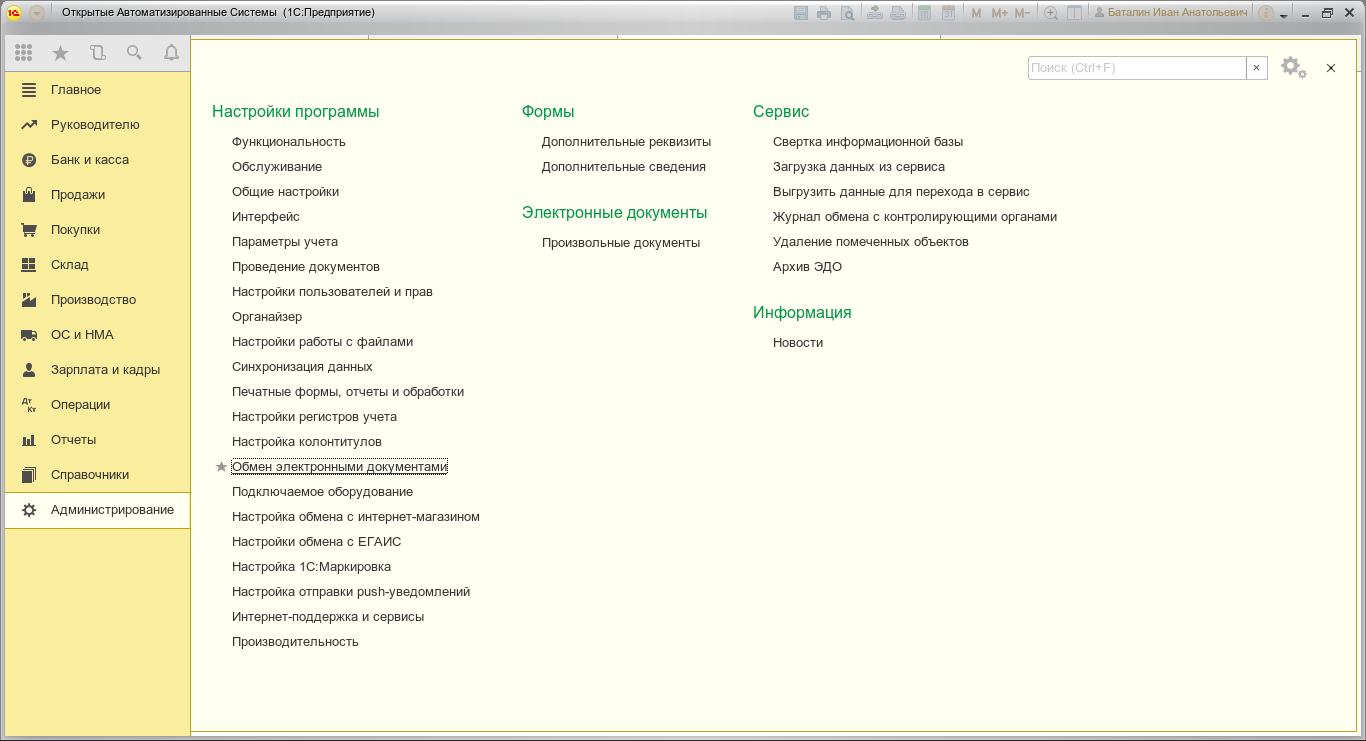Screen dimensions: 1366x741
Task: Open Интернет-поддержка и сервисы link
Action: (x=328, y=617)
